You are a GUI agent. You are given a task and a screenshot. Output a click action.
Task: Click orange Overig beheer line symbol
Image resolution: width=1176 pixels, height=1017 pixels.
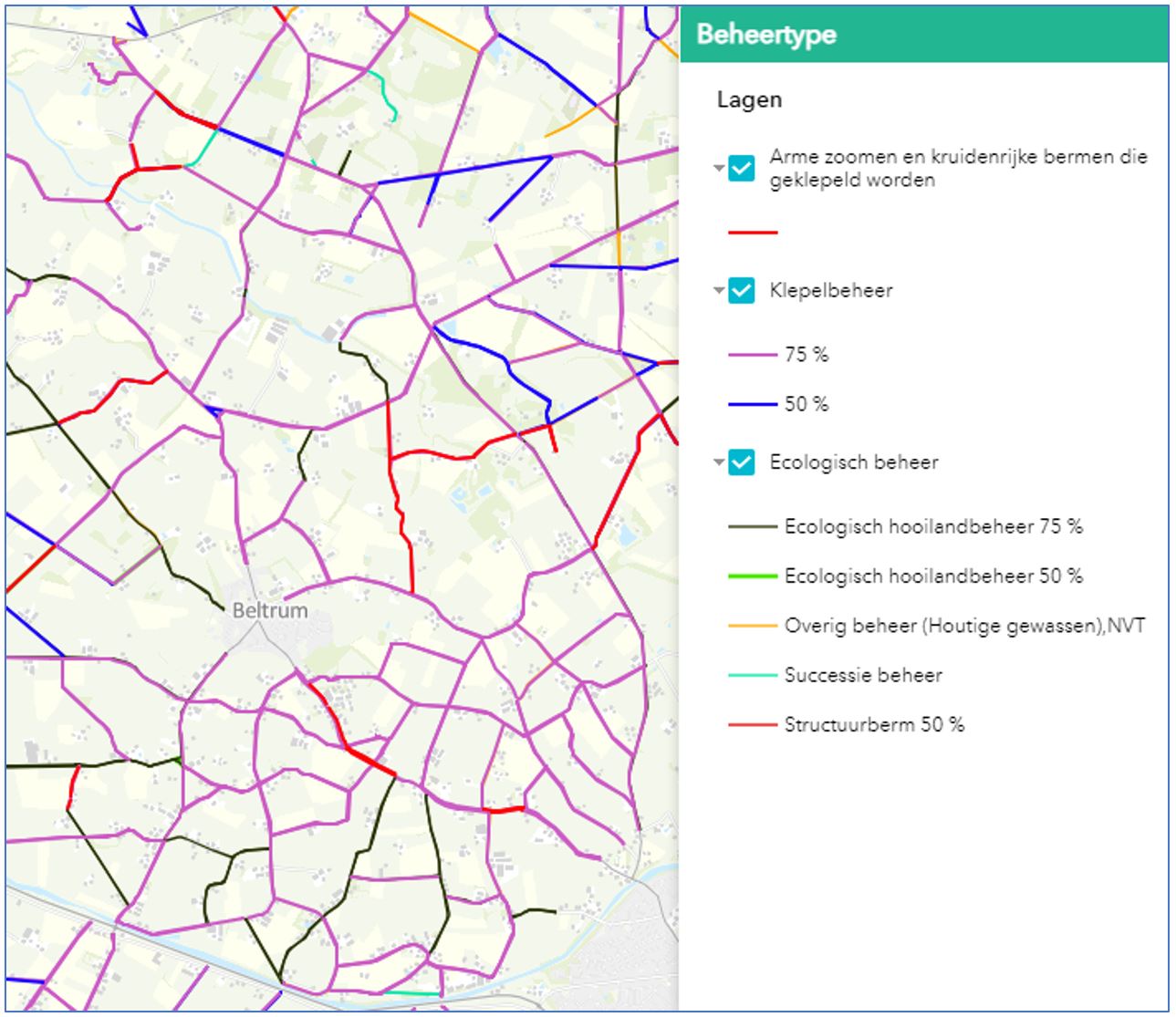coord(753,626)
